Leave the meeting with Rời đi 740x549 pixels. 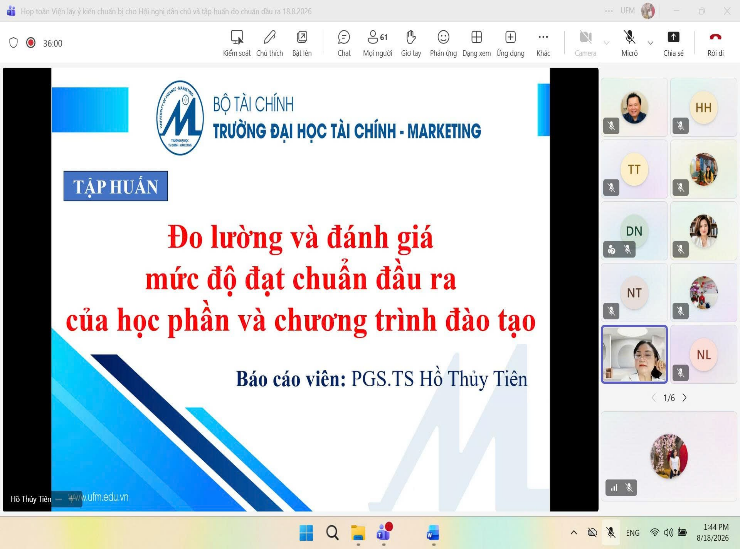pos(715,43)
